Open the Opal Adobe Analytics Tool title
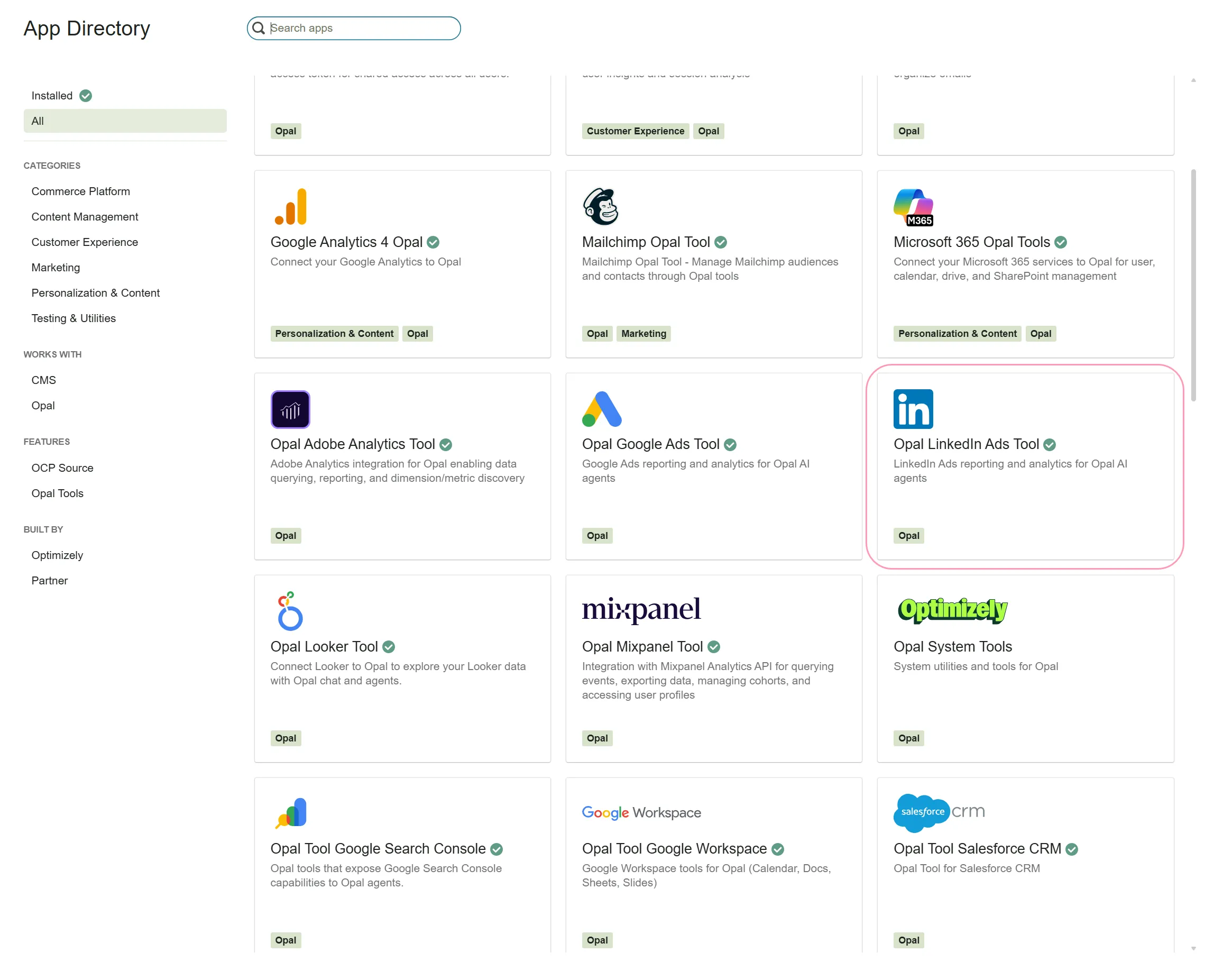This screenshot has width=1214, height=980. tap(353, 444)
